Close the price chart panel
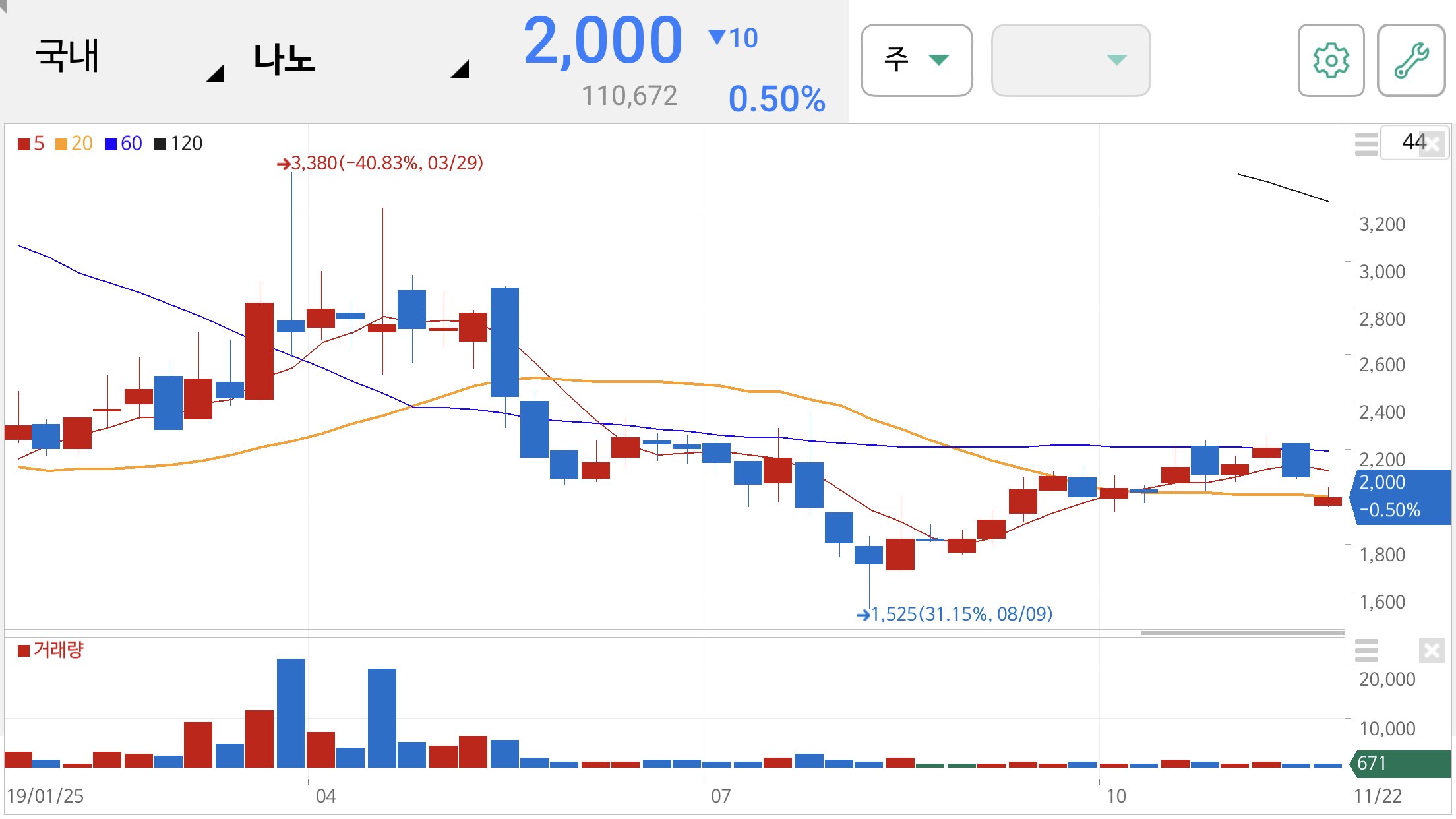This screenshot has width=1456, height=819. 1432,144
